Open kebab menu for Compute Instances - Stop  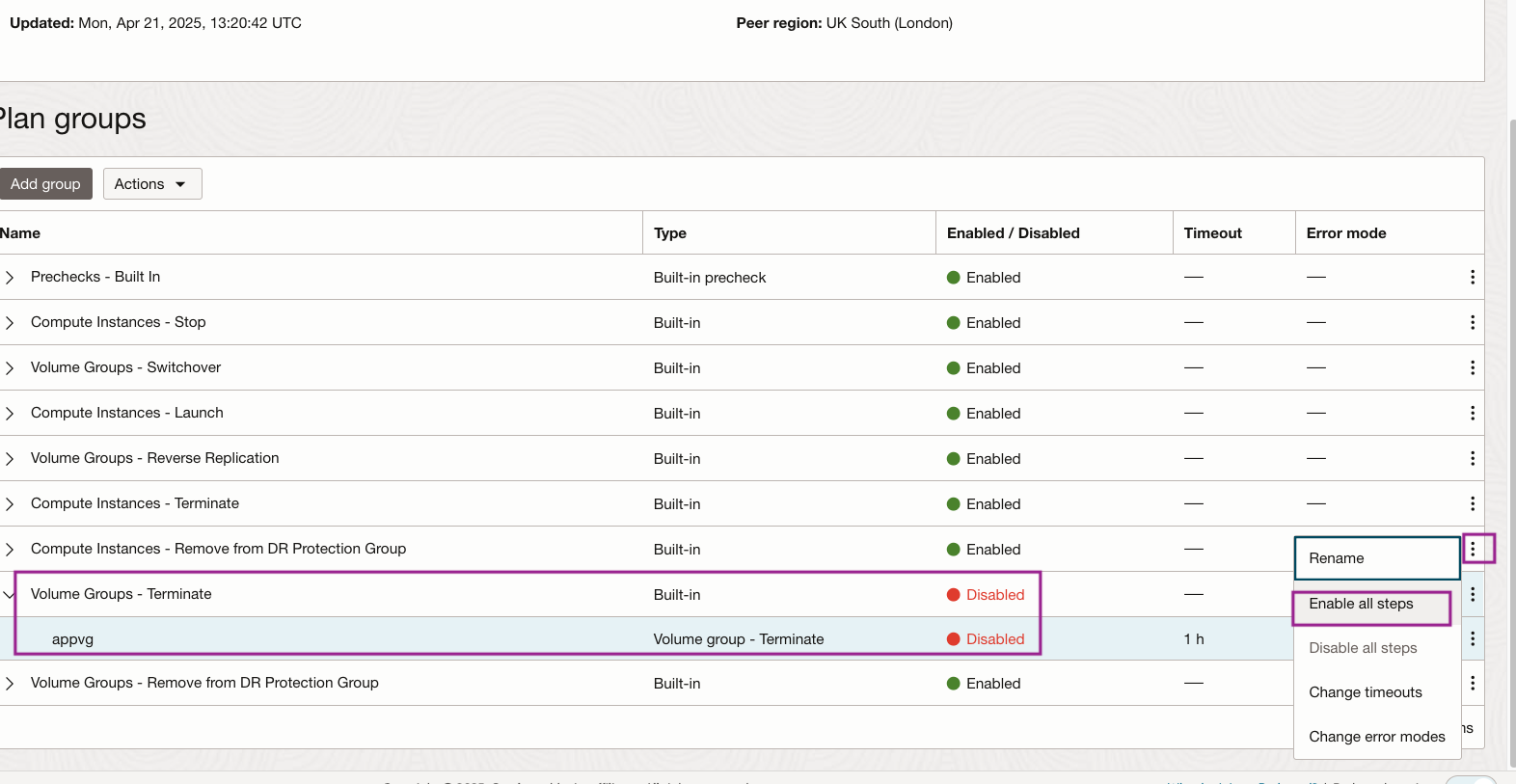click(1473, 323)
